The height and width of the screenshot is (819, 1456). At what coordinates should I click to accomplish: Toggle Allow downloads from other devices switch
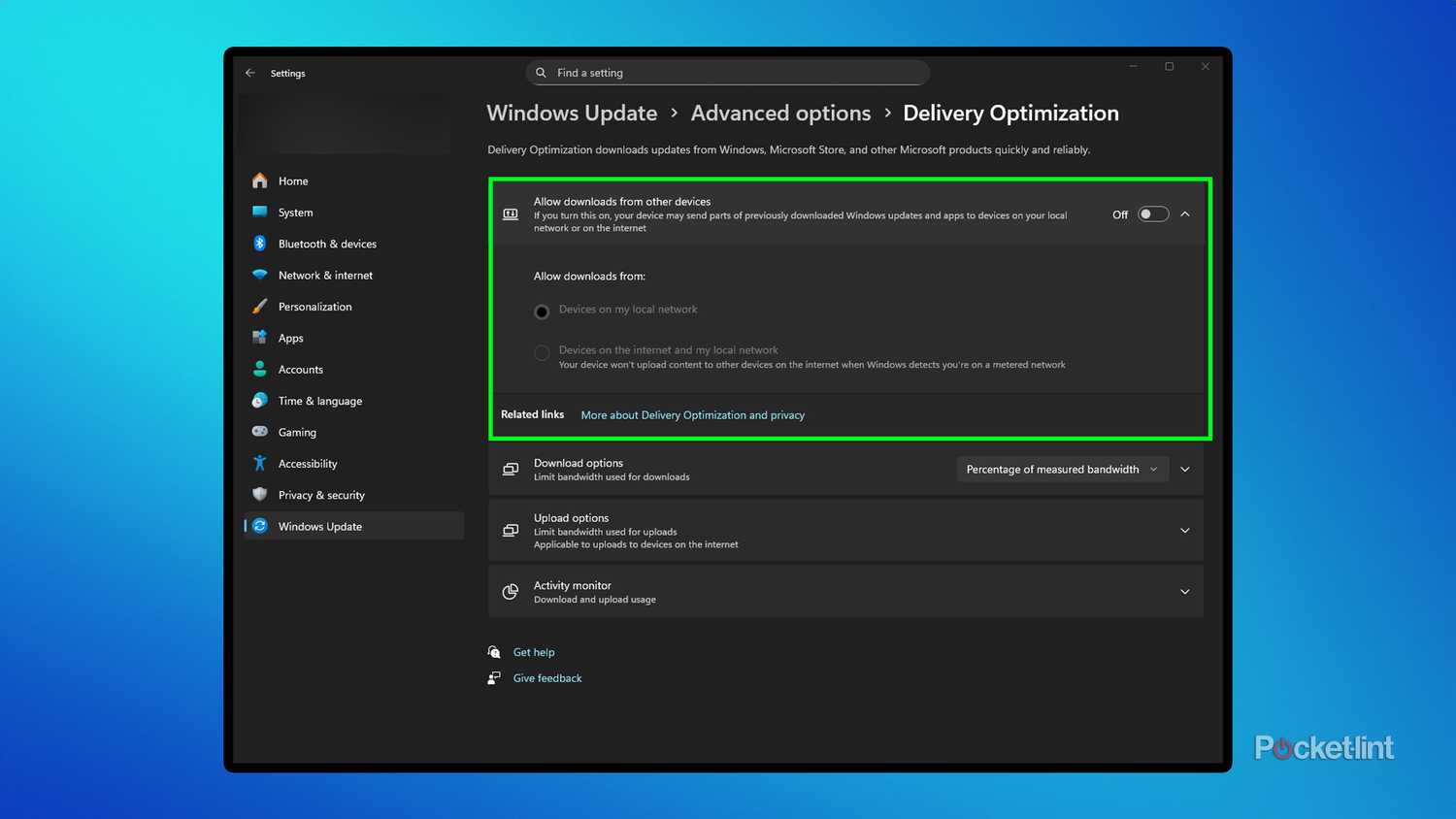1152,214
